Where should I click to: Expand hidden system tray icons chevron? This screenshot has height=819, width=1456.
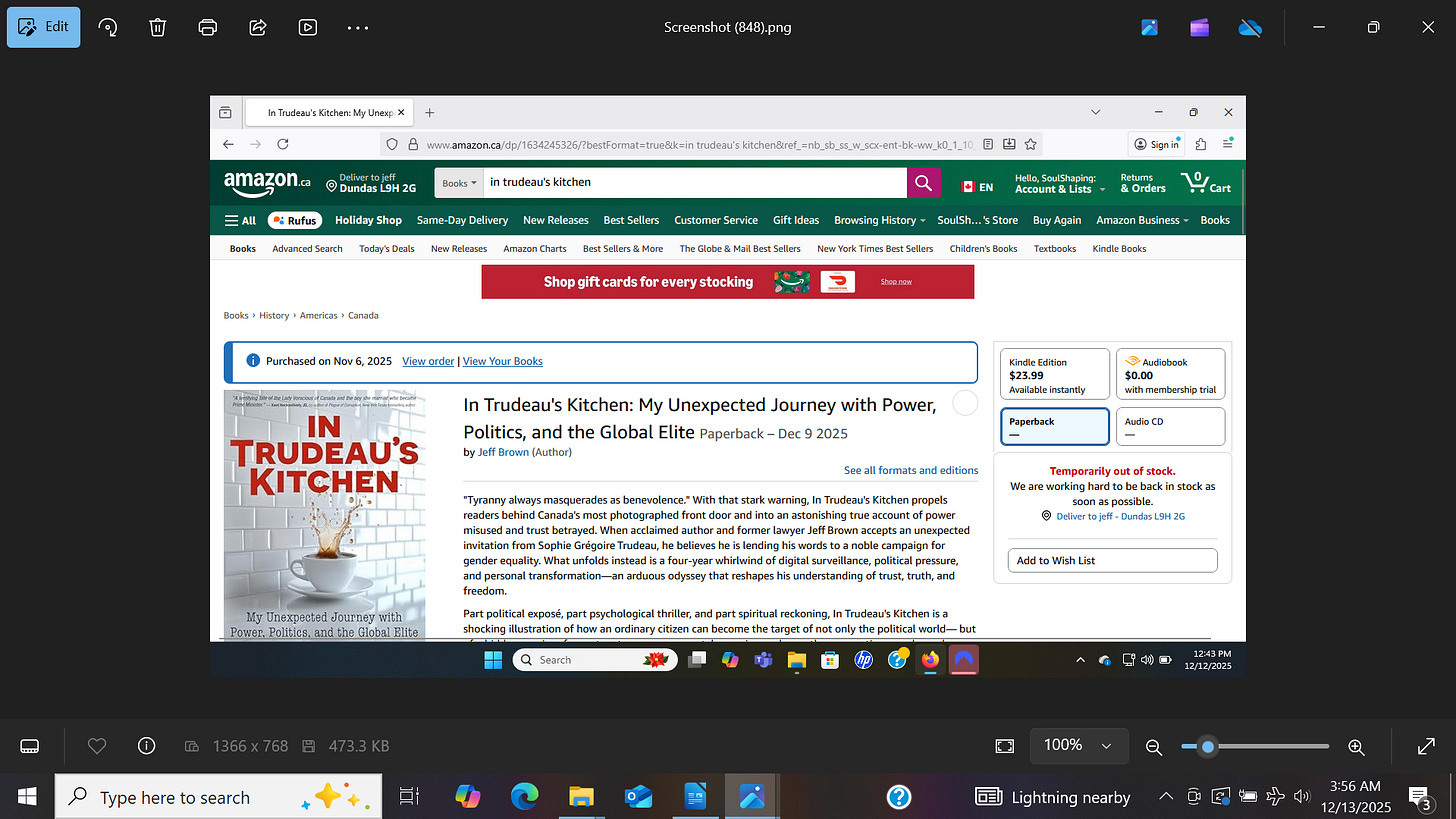1166,797
